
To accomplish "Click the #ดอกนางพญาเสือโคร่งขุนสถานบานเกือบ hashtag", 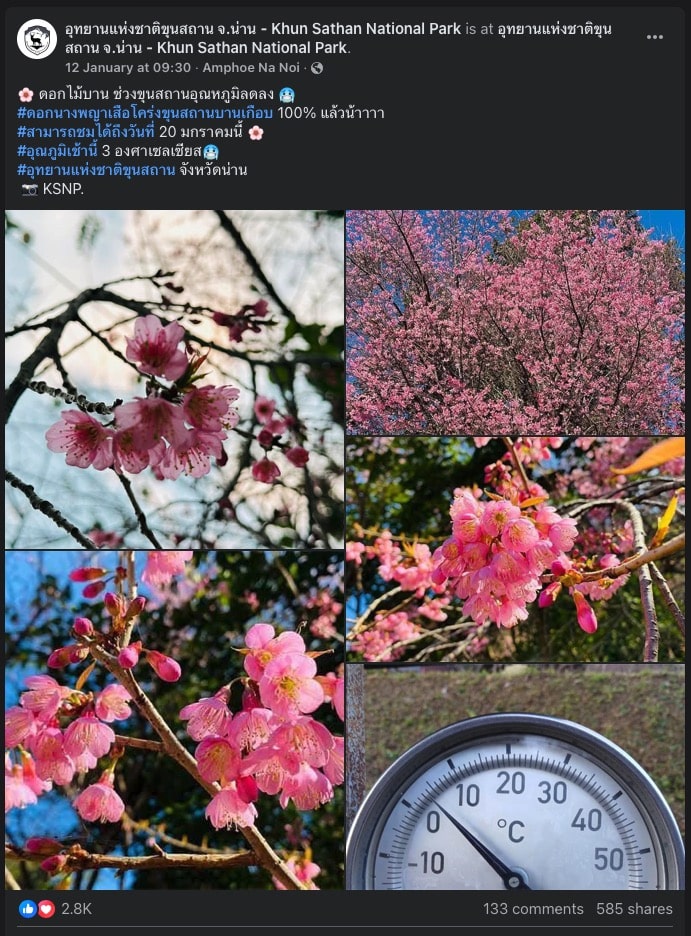I will point(145,113).
